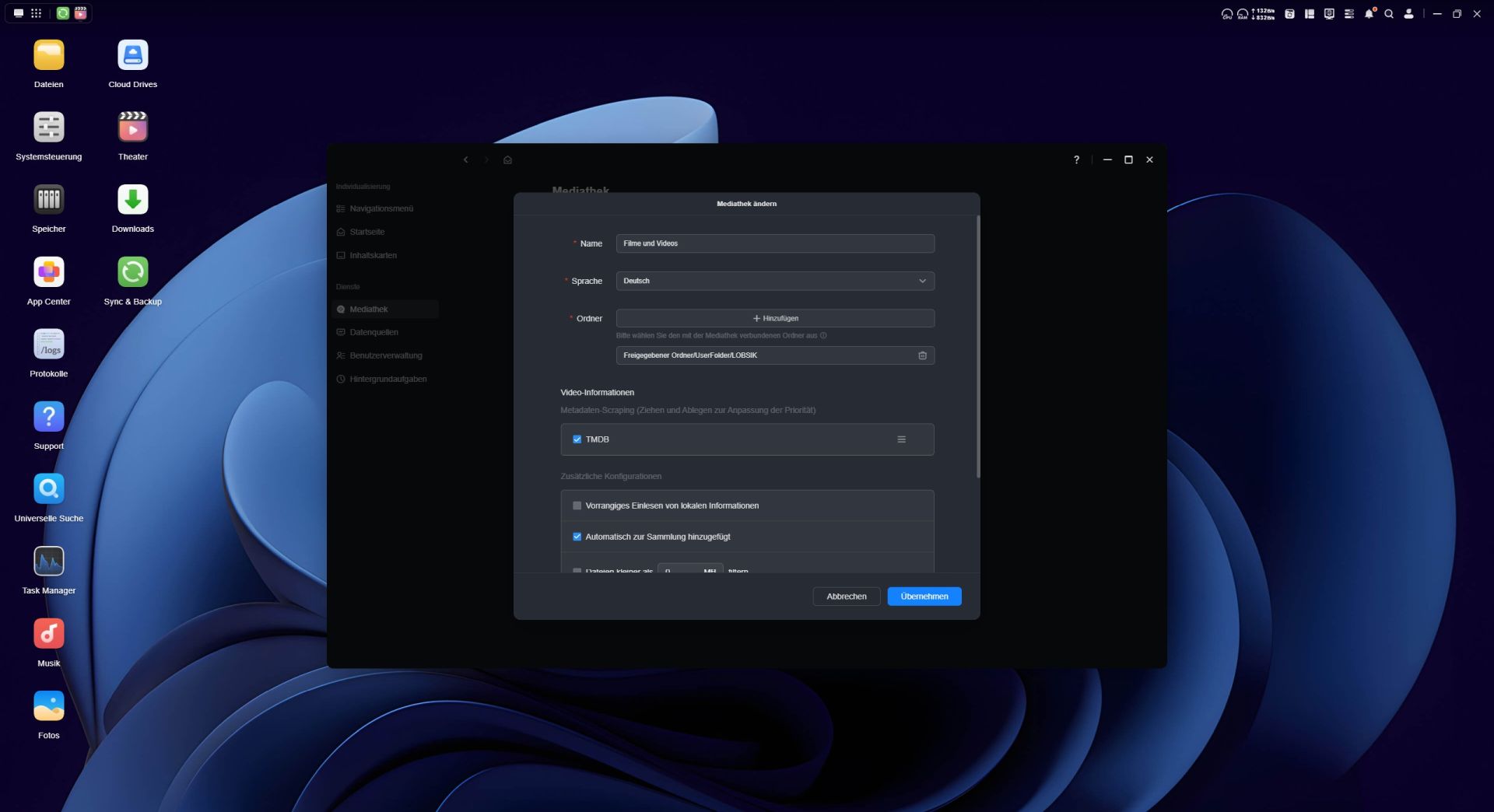
Task: Enable Vorrangiges Einlesen von lokalen Informationen
Action: (x=577, y=506)
